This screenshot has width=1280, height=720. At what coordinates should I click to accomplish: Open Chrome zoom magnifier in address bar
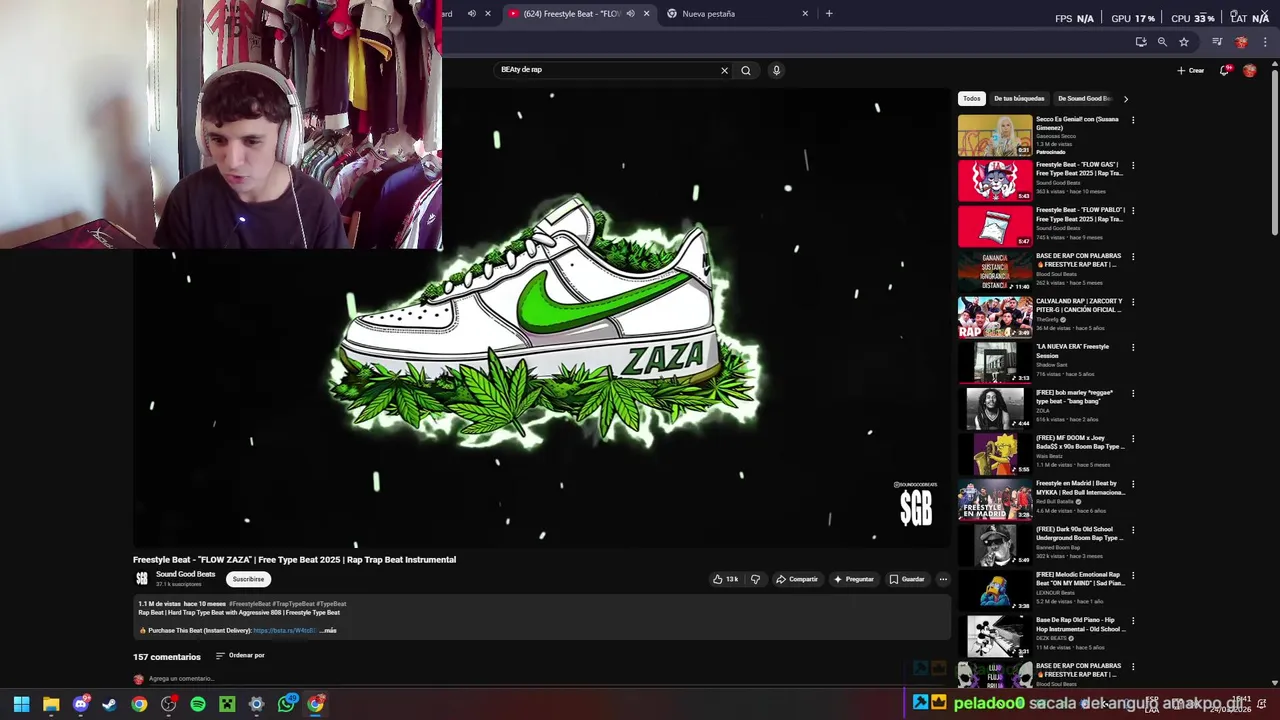[x=1162, y=42]
